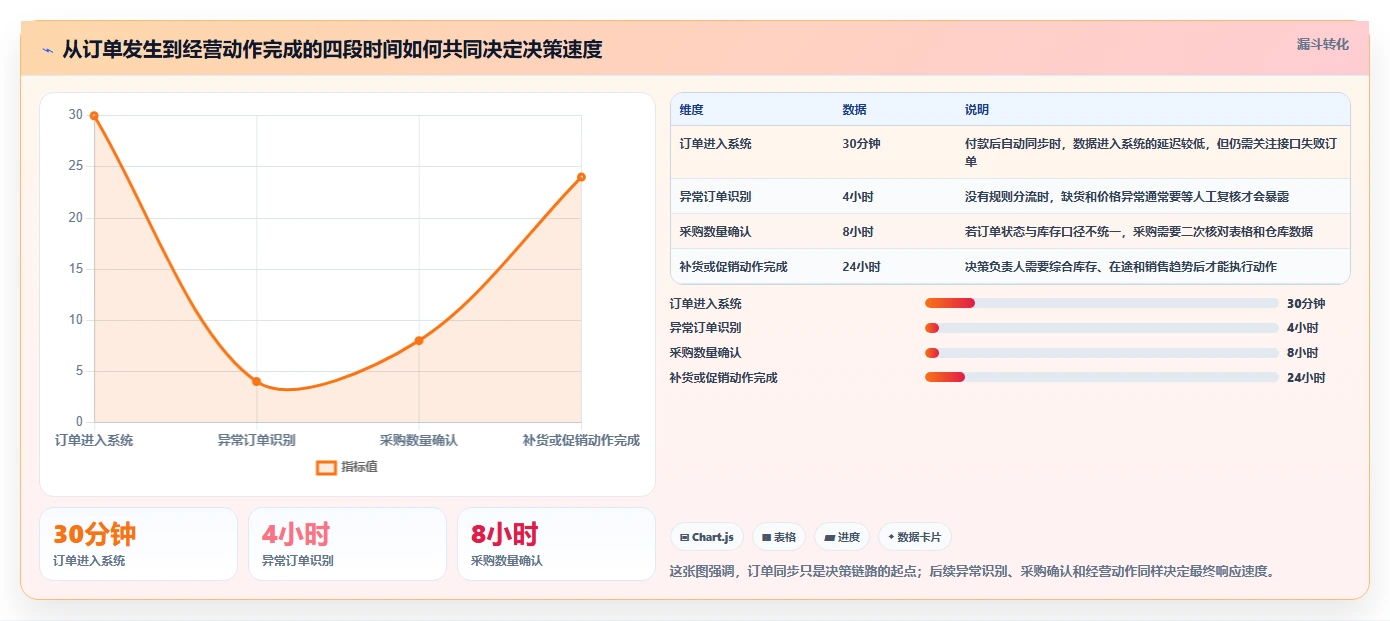Click the 8小时 cell in the table
This screenshot has width=1390, height=621.
click(x=858, y=232)
